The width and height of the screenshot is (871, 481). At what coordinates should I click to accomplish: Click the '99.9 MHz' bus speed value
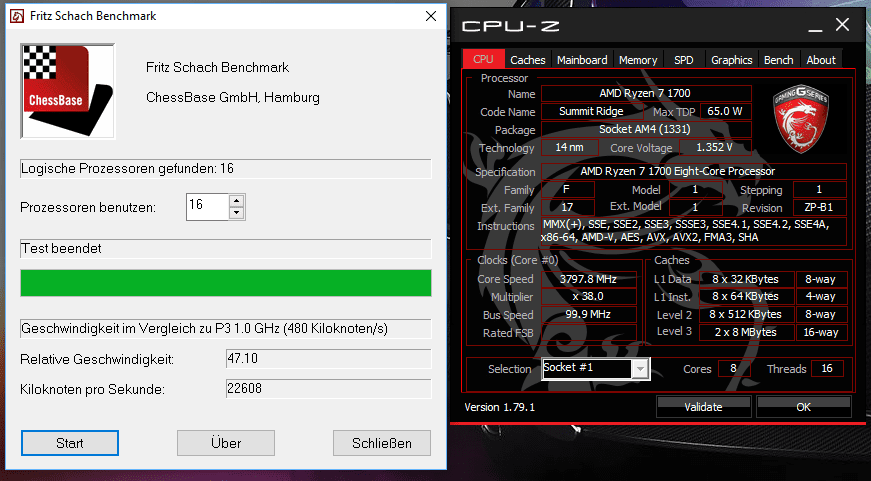[588, 314]
